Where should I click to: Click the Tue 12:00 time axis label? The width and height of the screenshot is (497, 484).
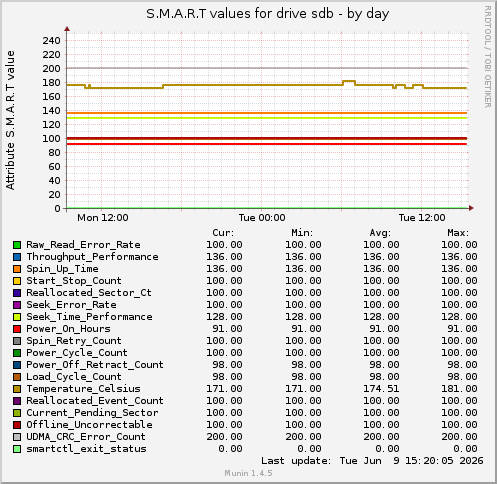(422, 218)
